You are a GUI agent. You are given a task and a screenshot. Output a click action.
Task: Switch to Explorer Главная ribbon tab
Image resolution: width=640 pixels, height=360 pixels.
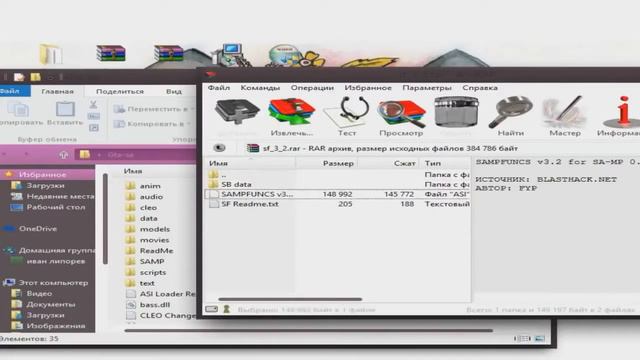click(57, 91)
